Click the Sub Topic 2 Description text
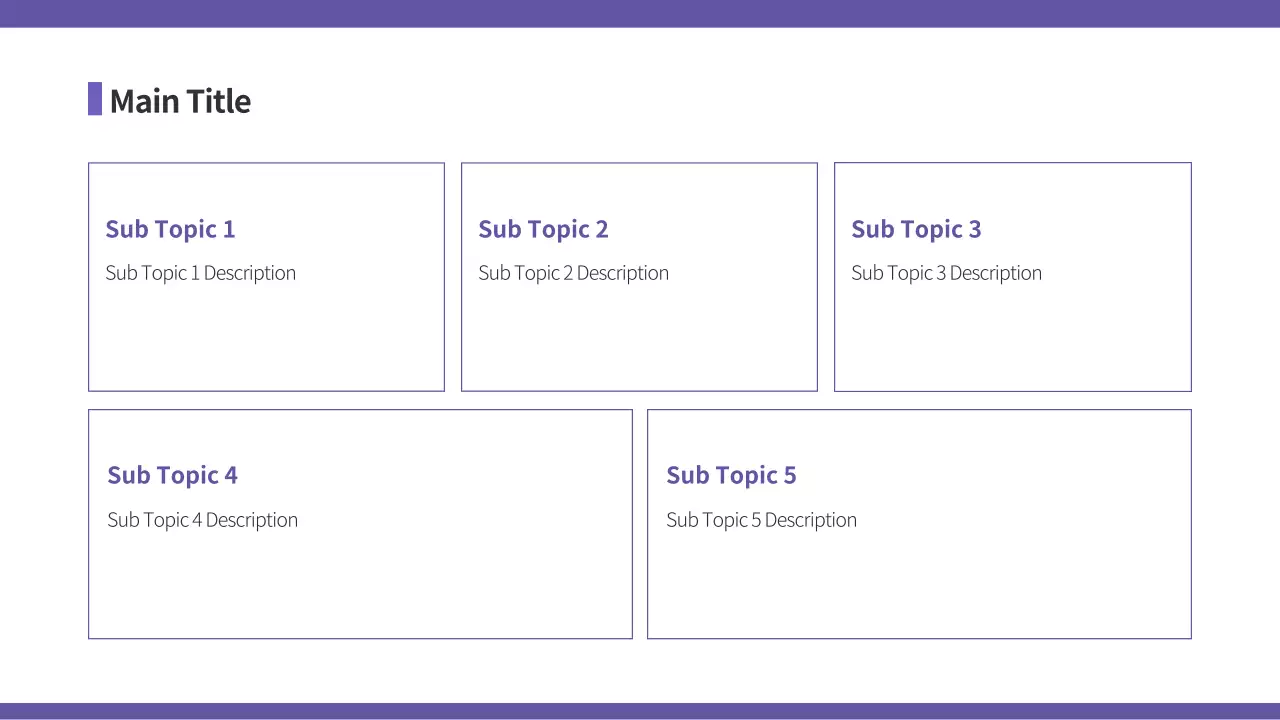Screen dimensions: 1280x720 [573, 273]
